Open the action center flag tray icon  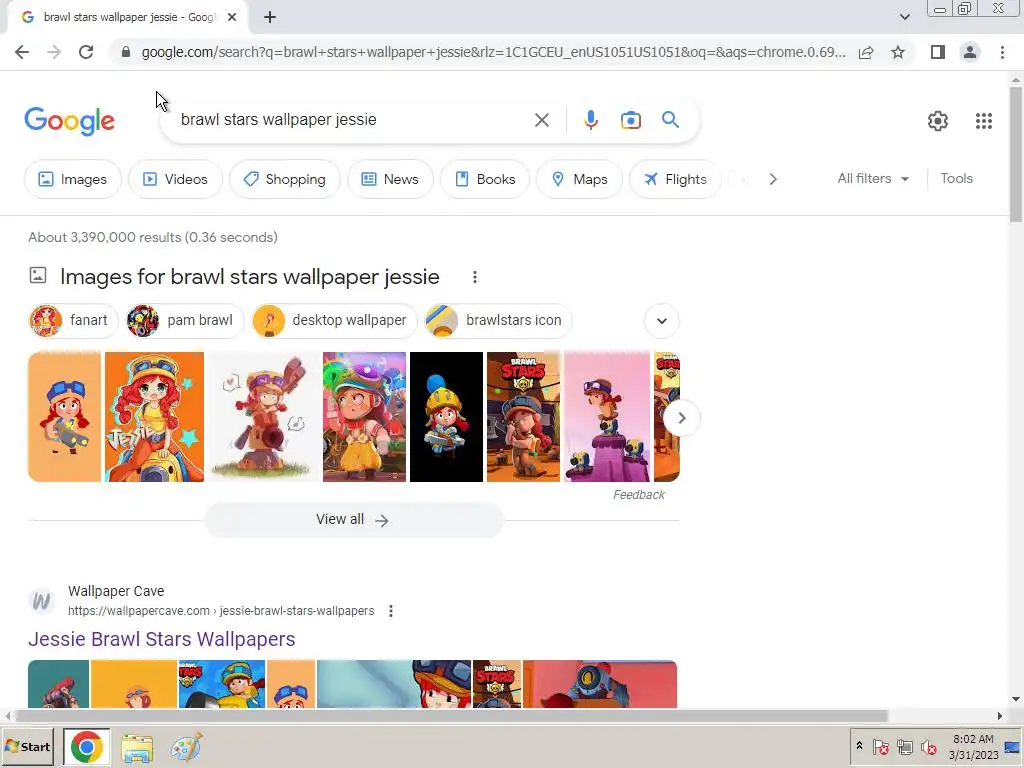click(880, 746)
